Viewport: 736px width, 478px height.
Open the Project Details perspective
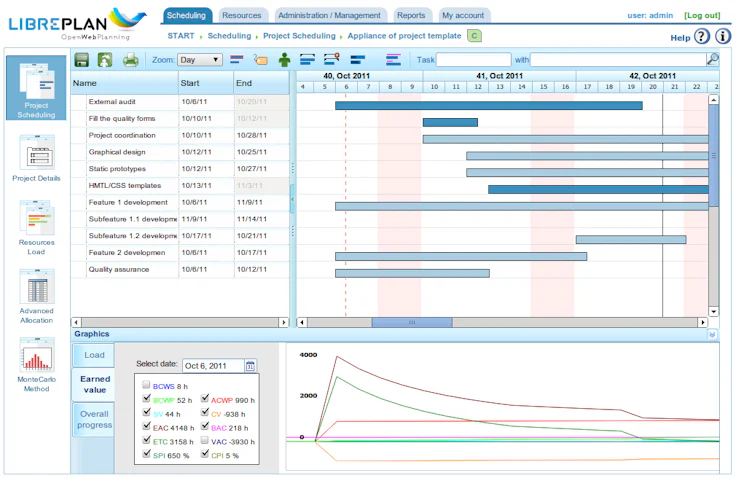coord(36,158)
